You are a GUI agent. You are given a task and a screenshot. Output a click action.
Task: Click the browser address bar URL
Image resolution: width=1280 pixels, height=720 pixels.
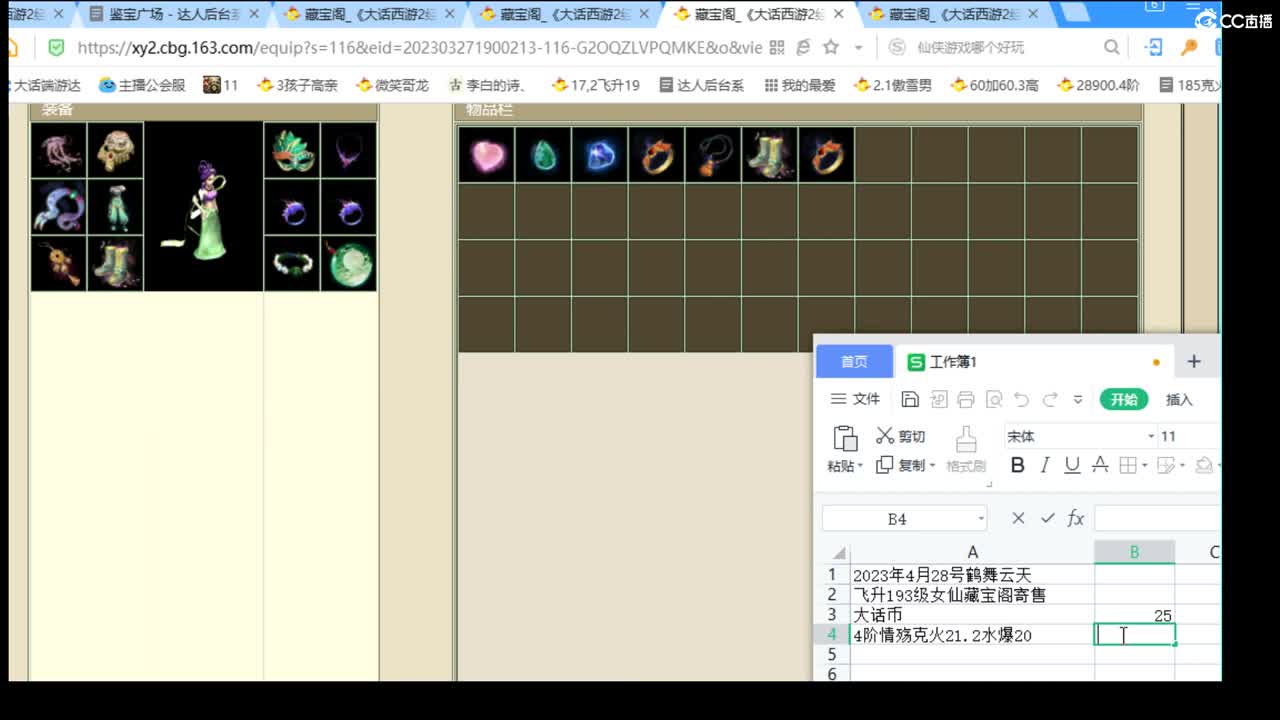pos(420,48)
